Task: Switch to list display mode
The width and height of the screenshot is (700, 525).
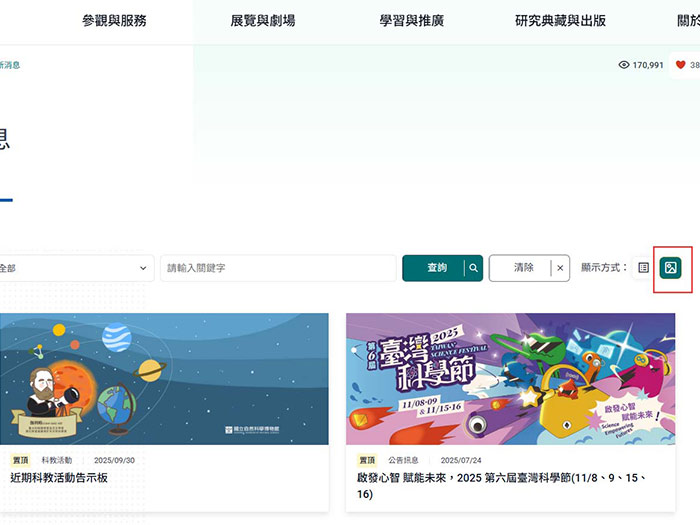Action: click(x=644, y=268)
